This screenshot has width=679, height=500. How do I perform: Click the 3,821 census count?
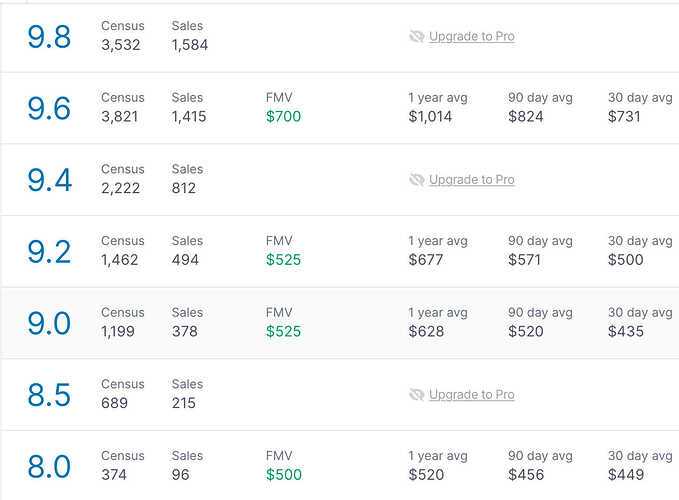(120, 116)
